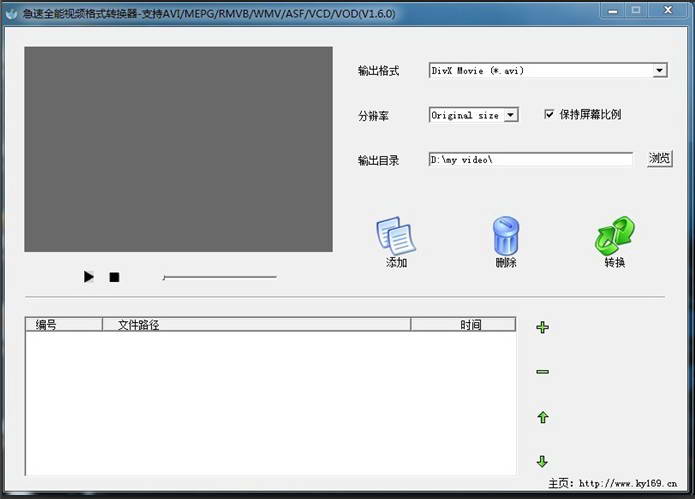Move item down with the green down arrow

[x=542, y=461]
